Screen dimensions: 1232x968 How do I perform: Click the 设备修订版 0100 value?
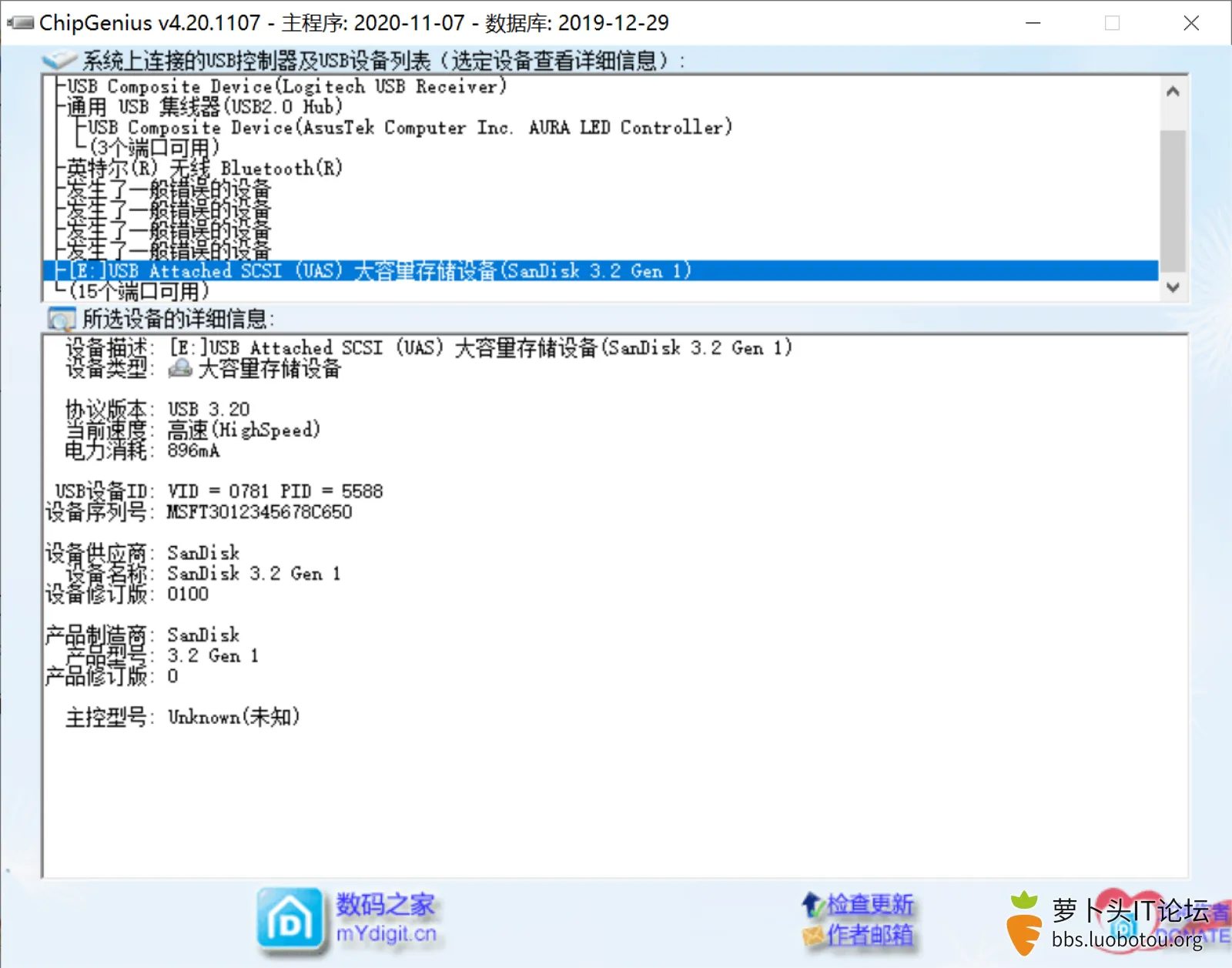point(188,594)
